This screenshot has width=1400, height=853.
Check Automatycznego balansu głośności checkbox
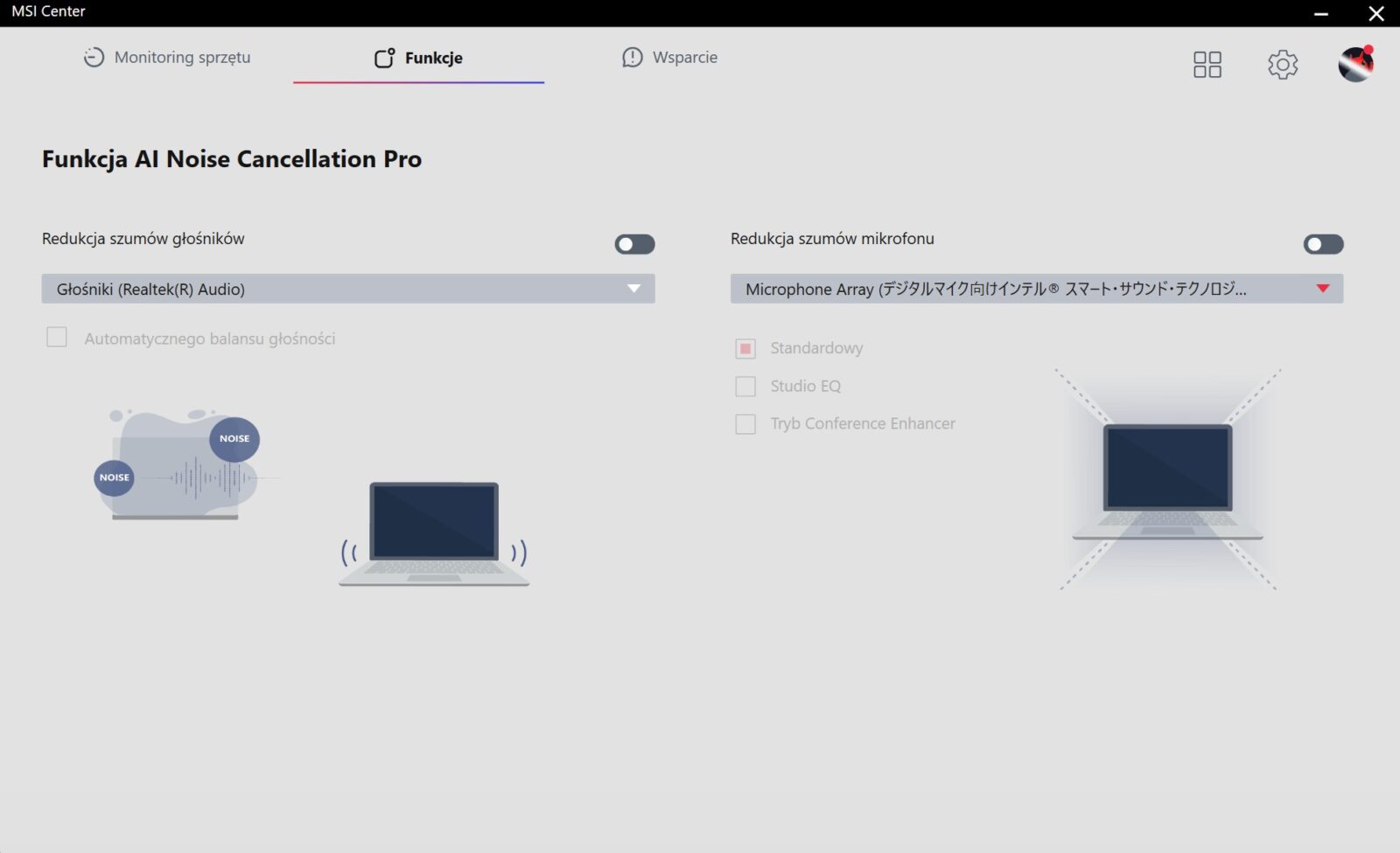pyautogui.click(x=57, y=338)
